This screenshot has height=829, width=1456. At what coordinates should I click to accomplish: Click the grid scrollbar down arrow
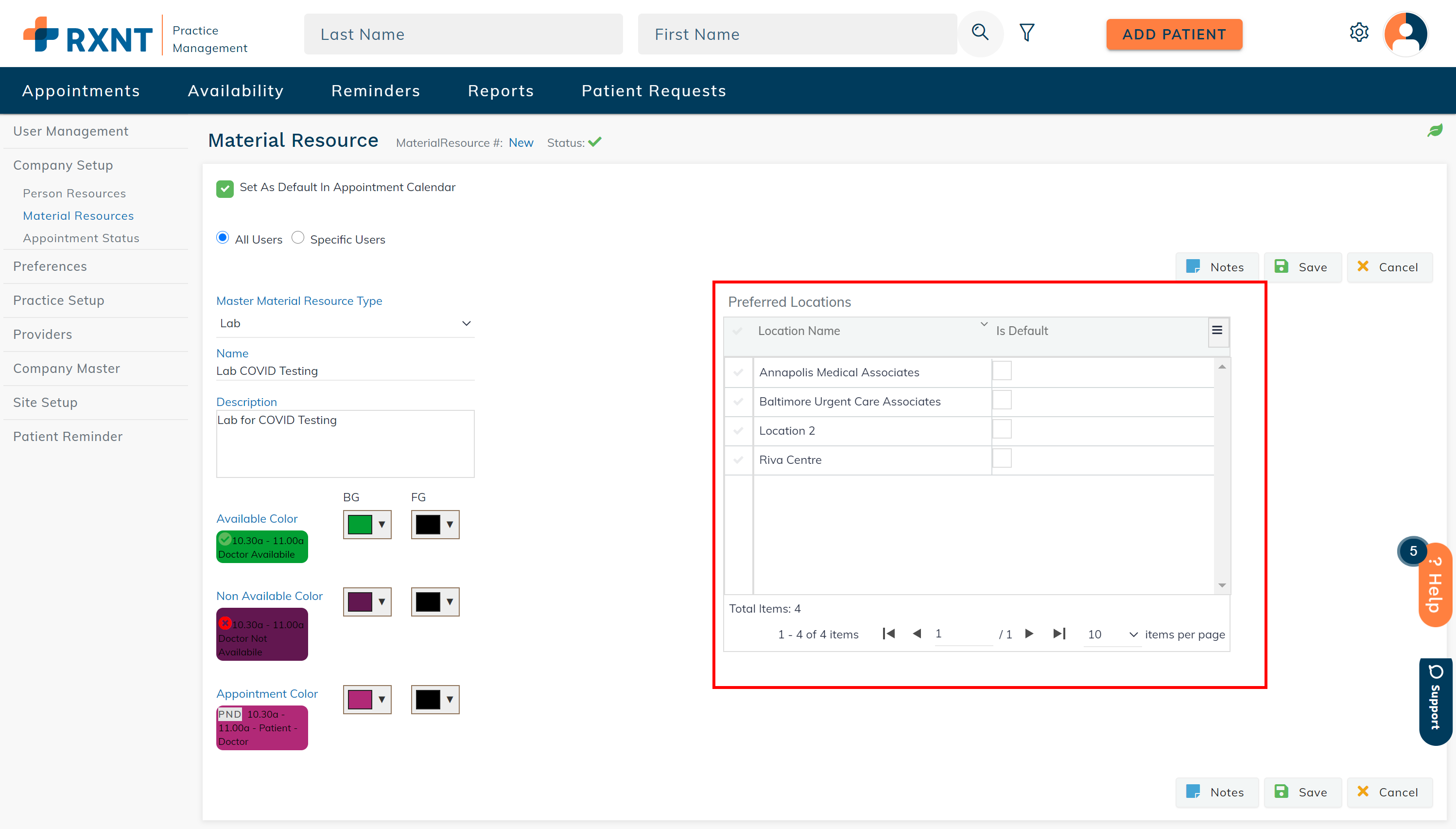(1222, 585)
